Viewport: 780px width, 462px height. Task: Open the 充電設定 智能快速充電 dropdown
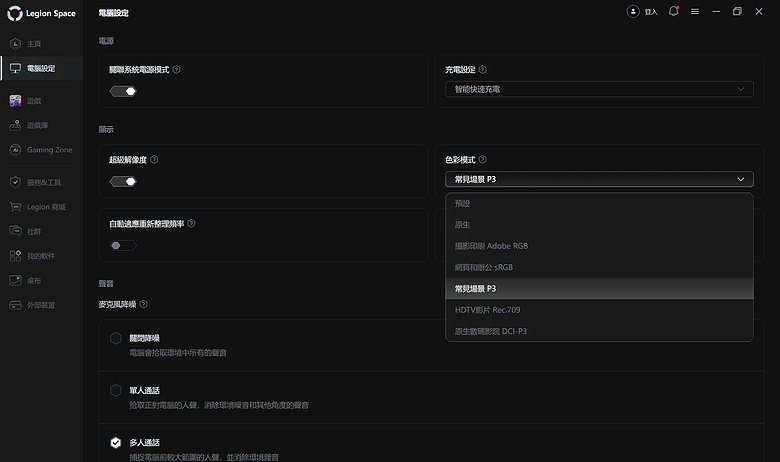click(x=599, y=89)
